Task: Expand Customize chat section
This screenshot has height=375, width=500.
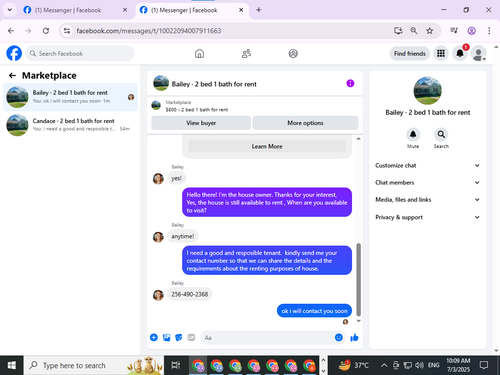Action: [427, 165]
